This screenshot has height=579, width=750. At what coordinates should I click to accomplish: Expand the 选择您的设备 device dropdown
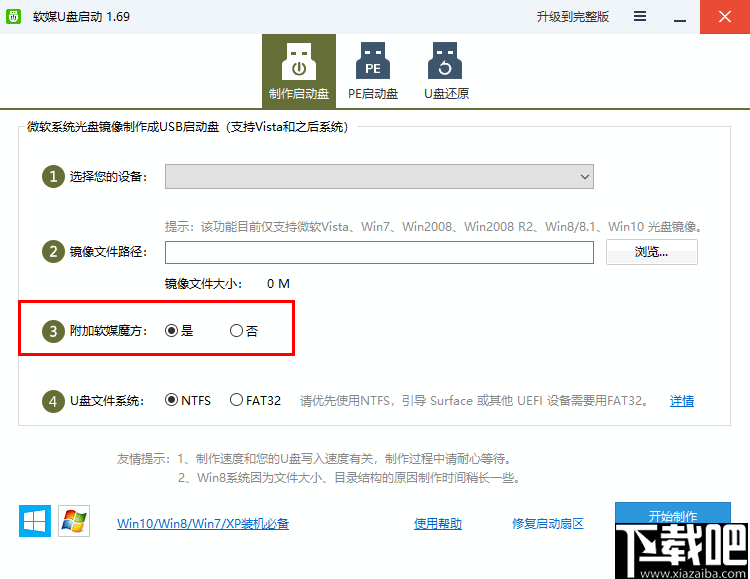coord(379,177)
